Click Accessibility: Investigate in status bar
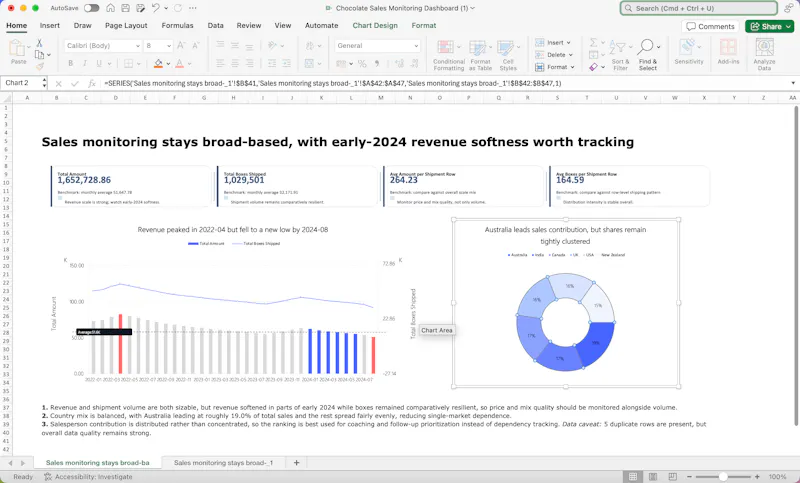Image resolution: width=800 pixels, height=483 pixels. click(x=88, y=477)
